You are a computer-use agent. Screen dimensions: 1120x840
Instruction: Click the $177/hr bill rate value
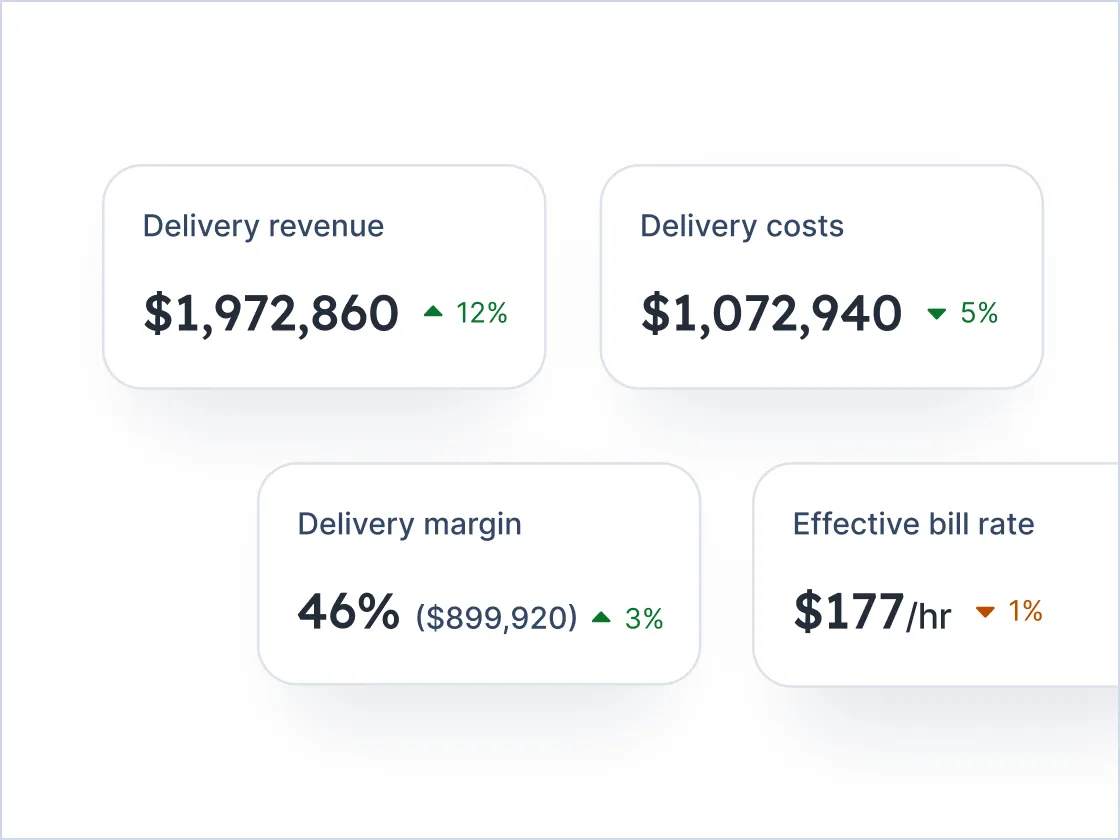click(x=873, y=613)
